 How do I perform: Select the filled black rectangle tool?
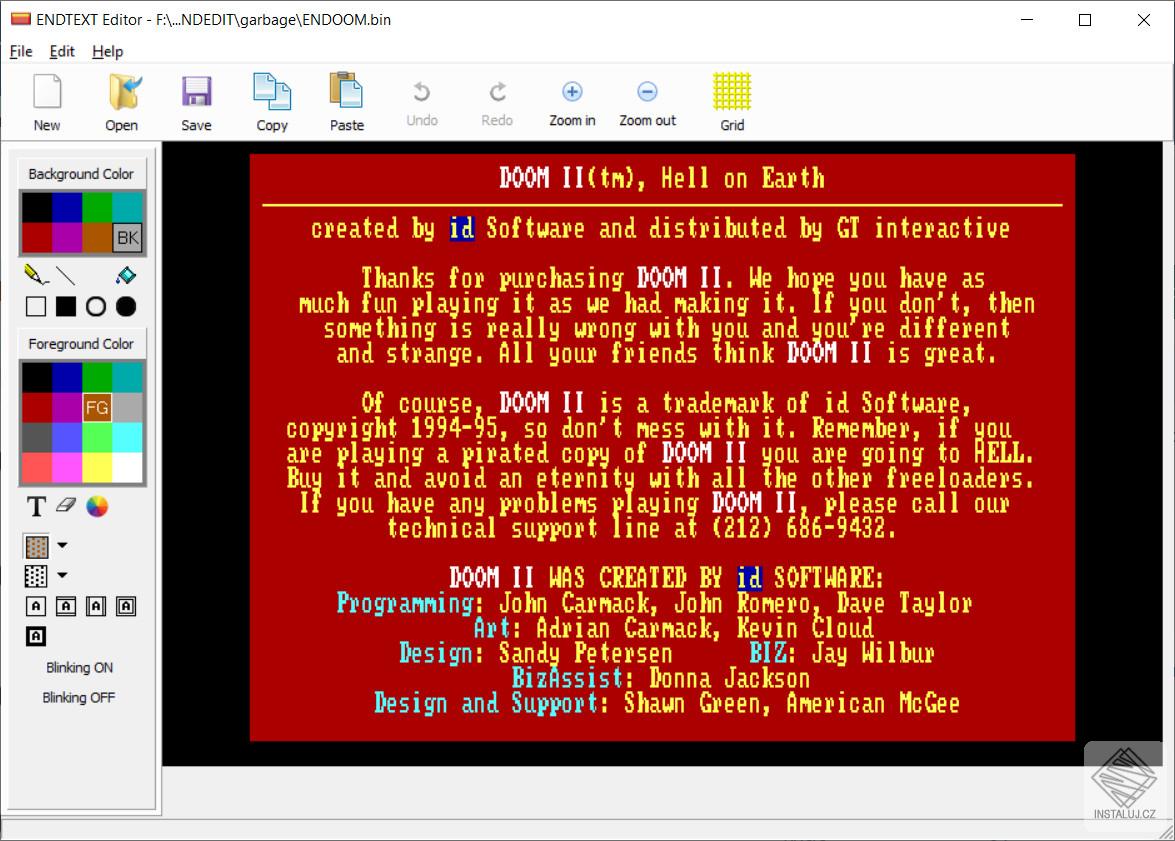(x=66, y=307)
